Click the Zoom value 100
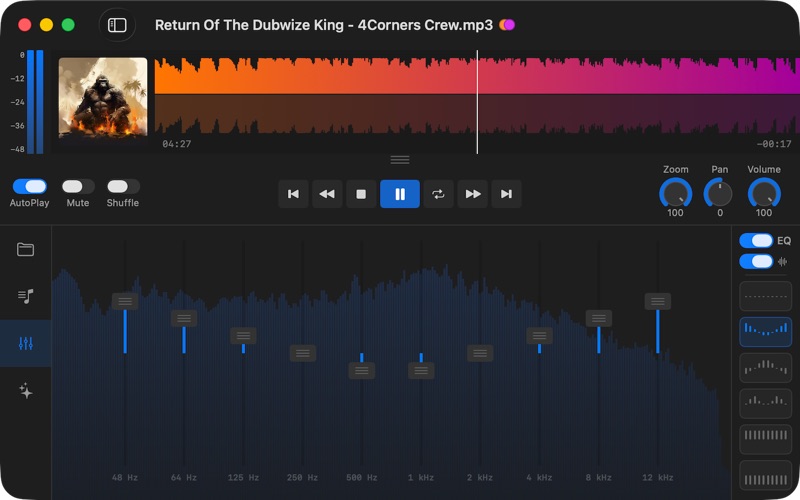This screenshot has height=500, width=800. click(676, 213)
